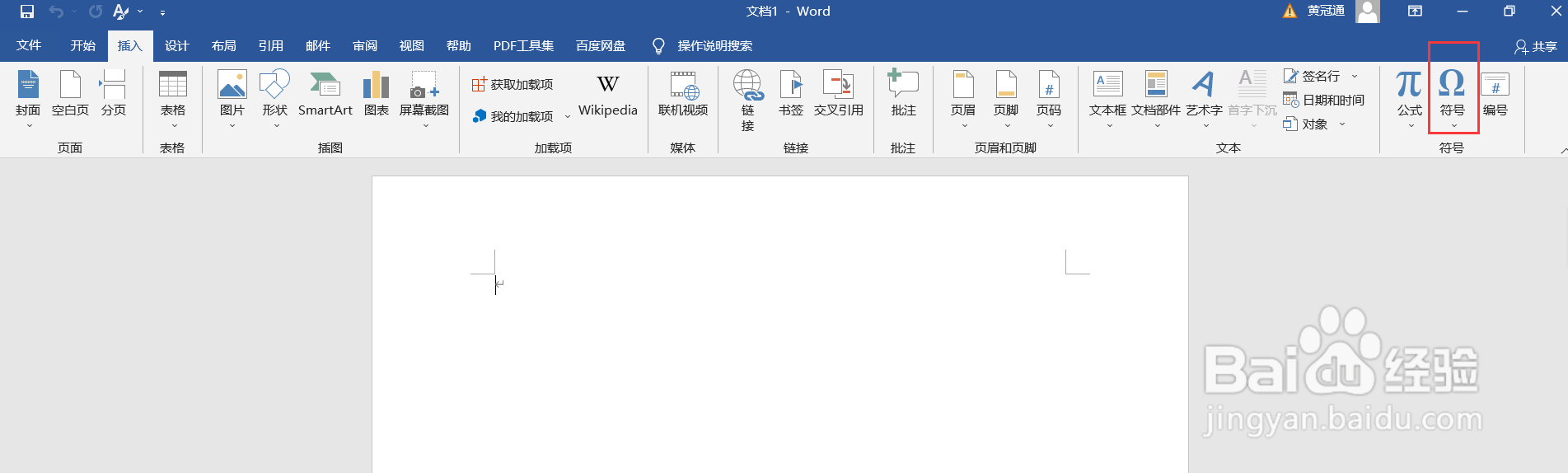Expand the Table dropdown arrow

point(174,126)
